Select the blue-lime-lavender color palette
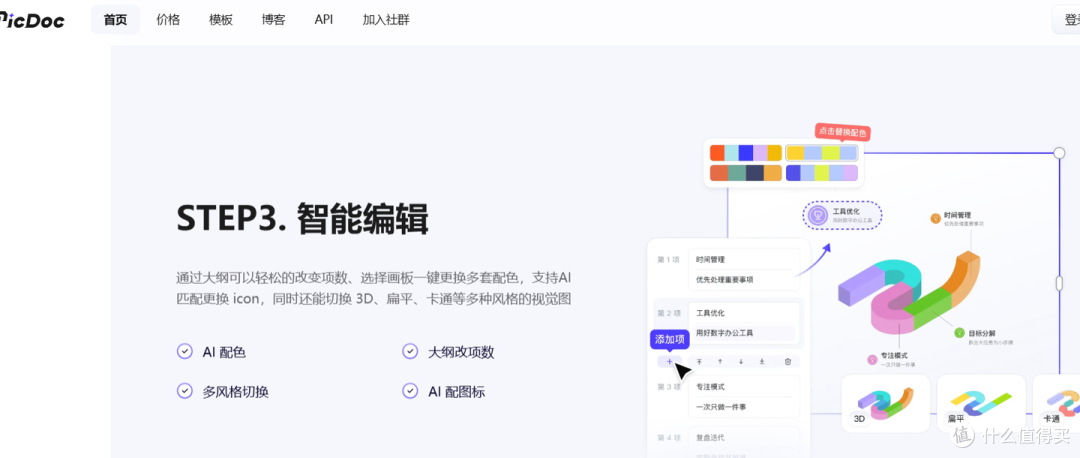The image size is (1080, 458). coord(822,173)
